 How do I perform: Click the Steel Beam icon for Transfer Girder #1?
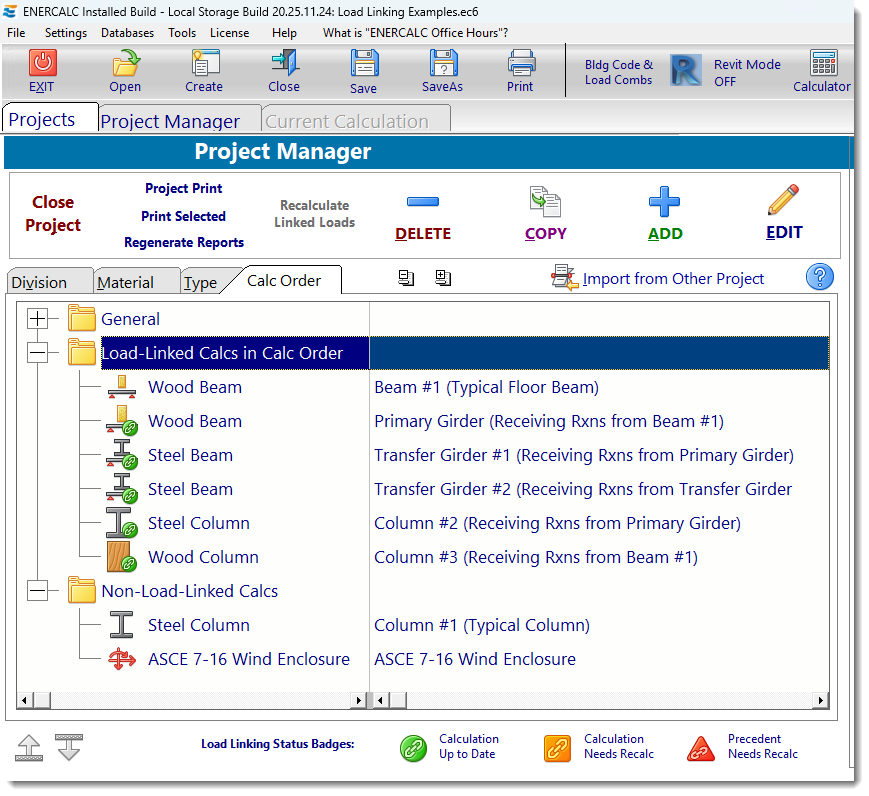tap(122, 455)
